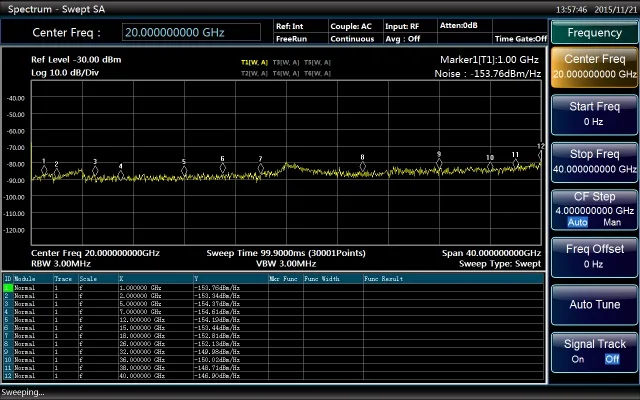Open the Frequency menu header

pyautogui.click(x=594, y=33)
